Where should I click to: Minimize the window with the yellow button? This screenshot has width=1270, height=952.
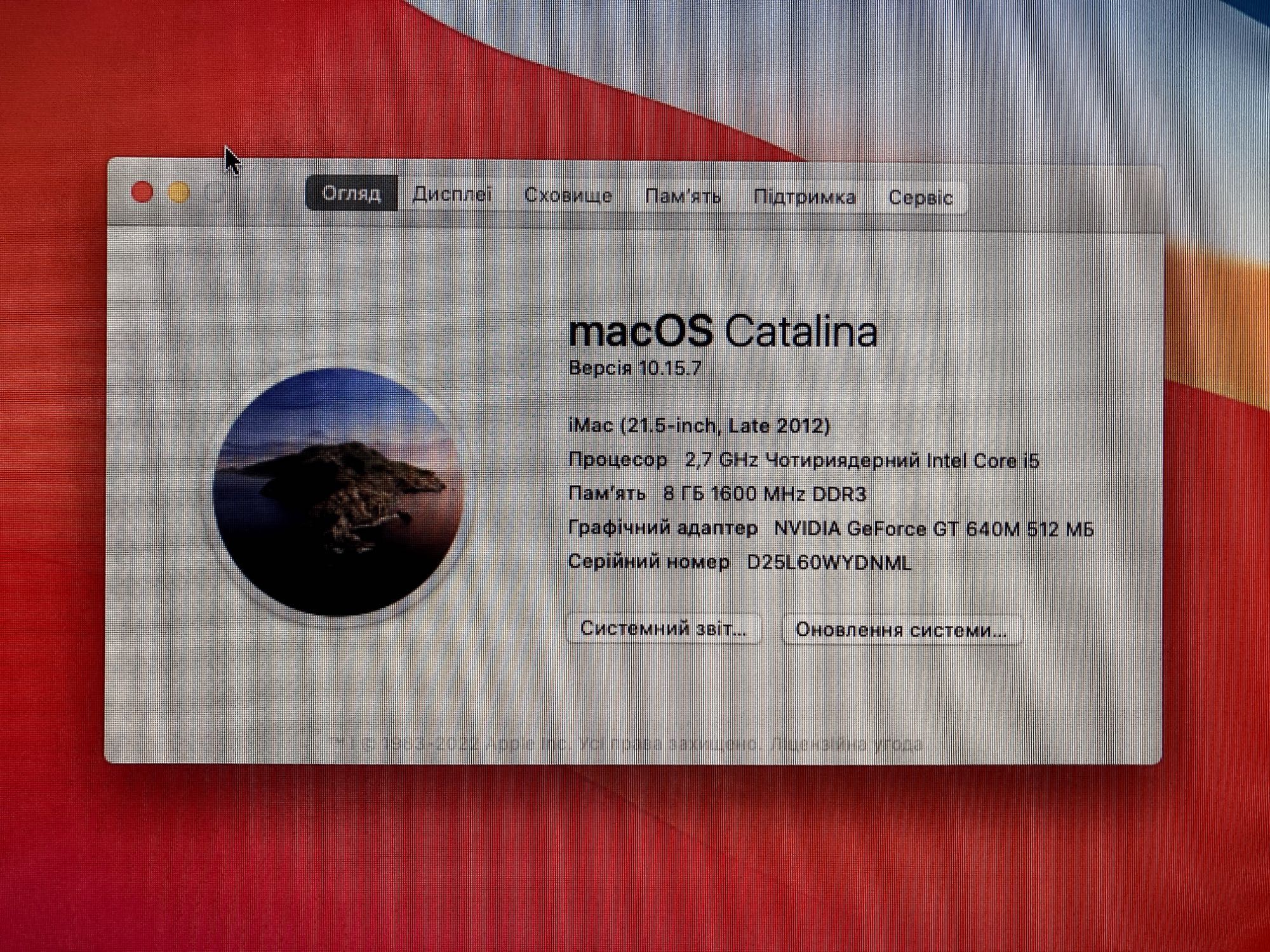coord(179,193)
